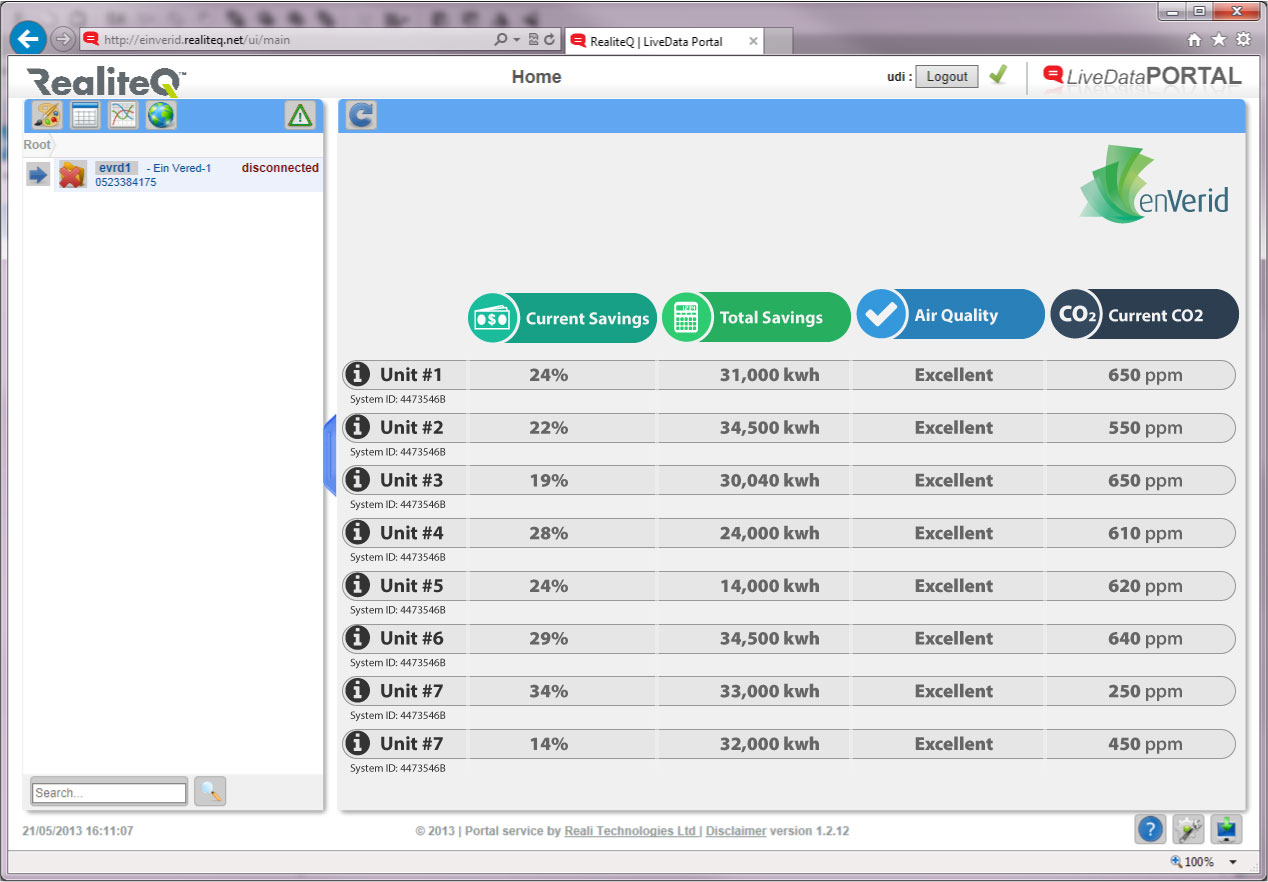Click the disconnected status text for evrd1
Screen dimensions: 1268x882
pyautogui.click(x=280, y=168)
